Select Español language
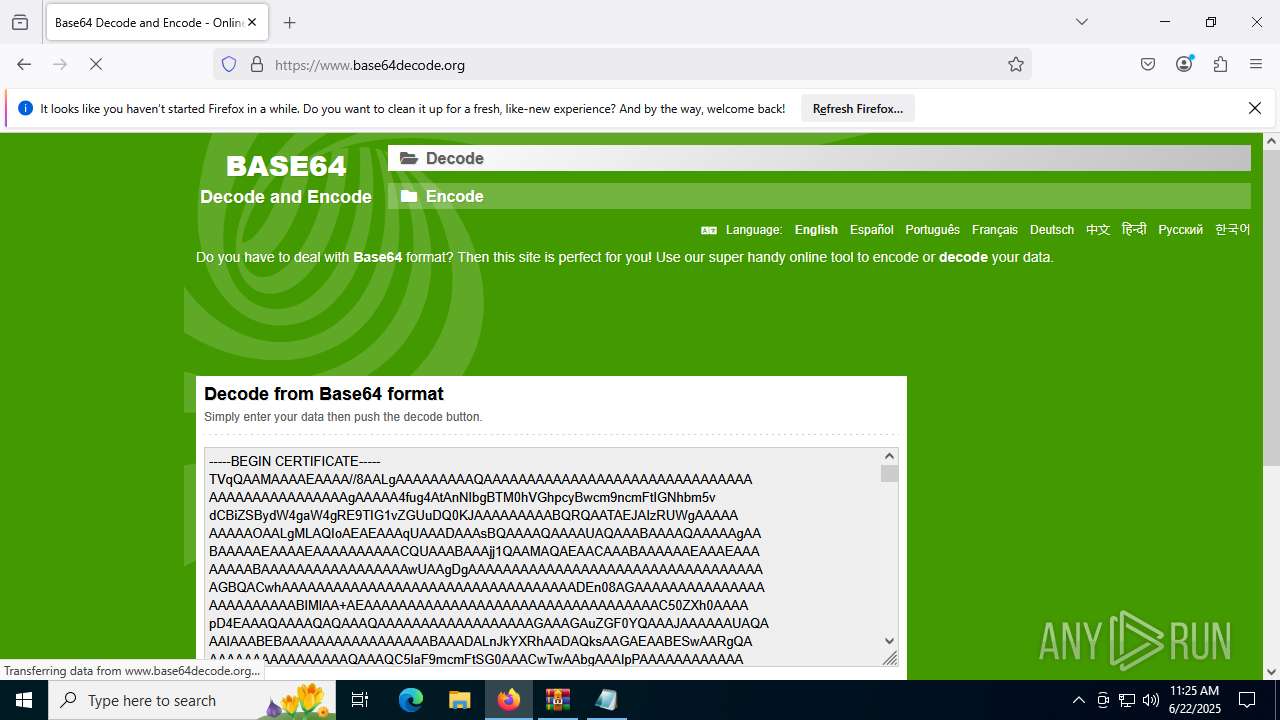Image resolution: width=1280 pixels, height=720 pixels. (872, 230)
